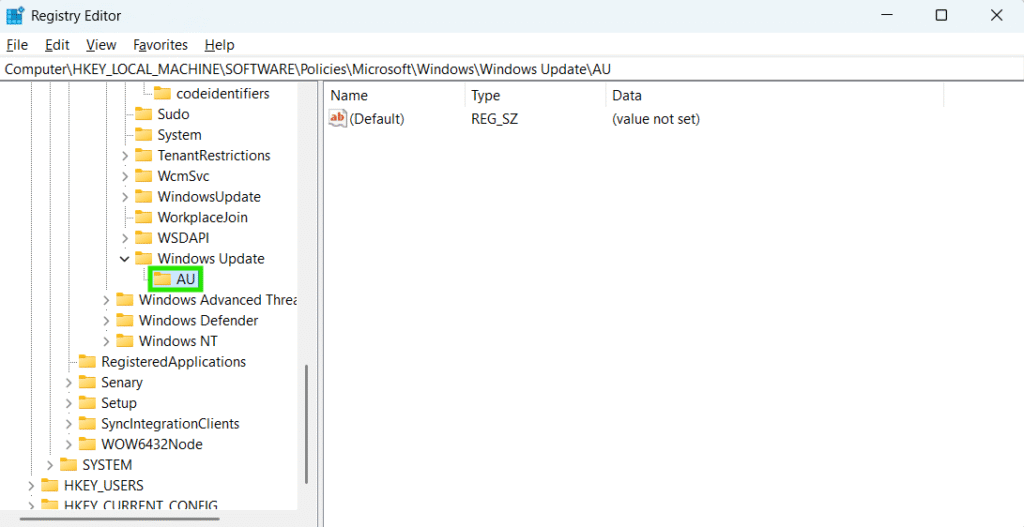Click the tree pane vertical scrollbar
1024x527 pixels.
point(307,422)
